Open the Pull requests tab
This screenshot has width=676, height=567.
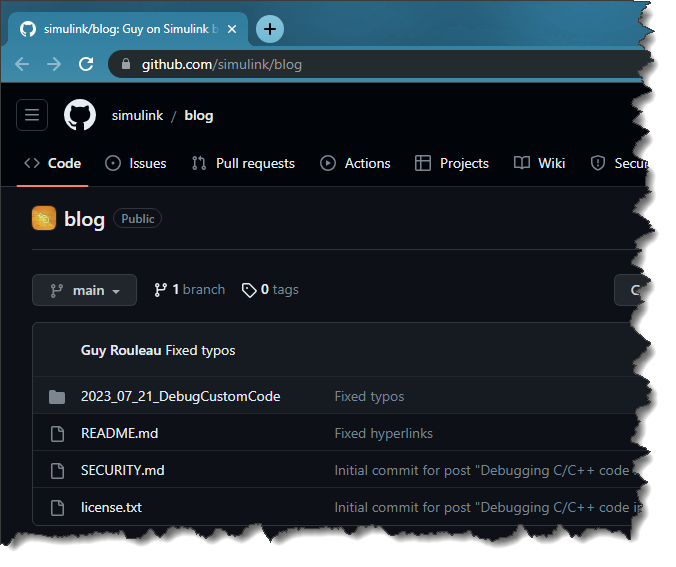pyautogui.click(x=243, y=163)
